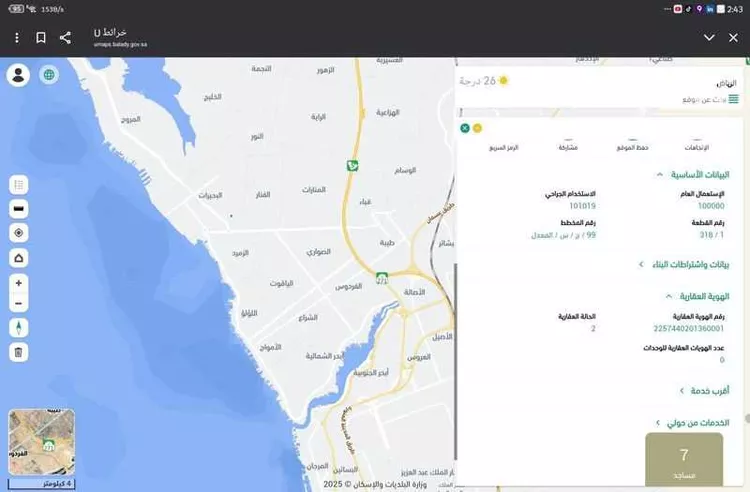
Task: Zoom in on the map
Action: tap(19, 283)
